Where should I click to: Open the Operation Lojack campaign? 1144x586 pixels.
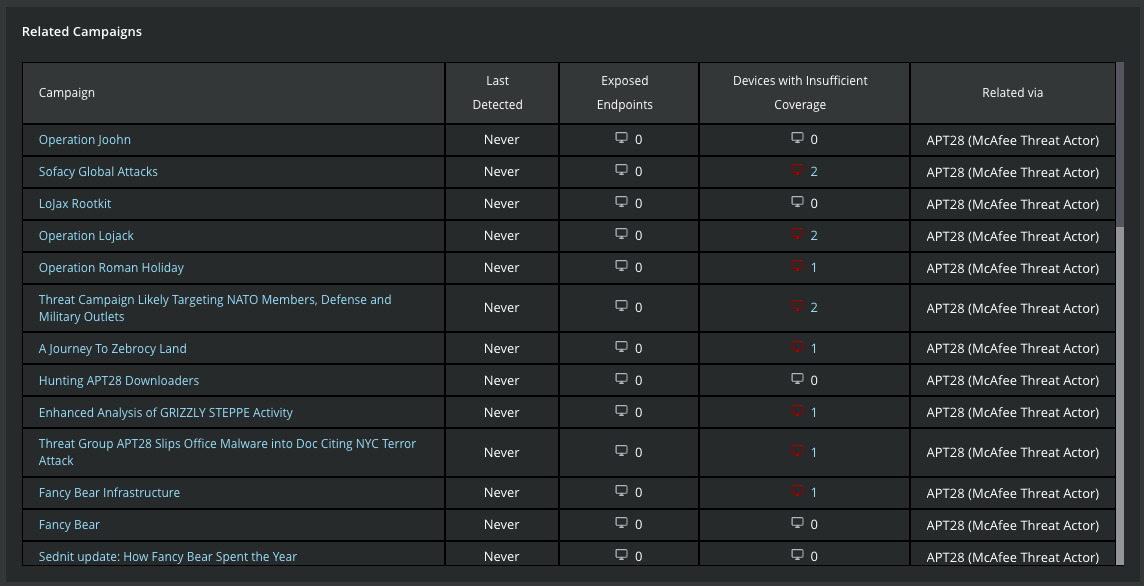[86, 236]
